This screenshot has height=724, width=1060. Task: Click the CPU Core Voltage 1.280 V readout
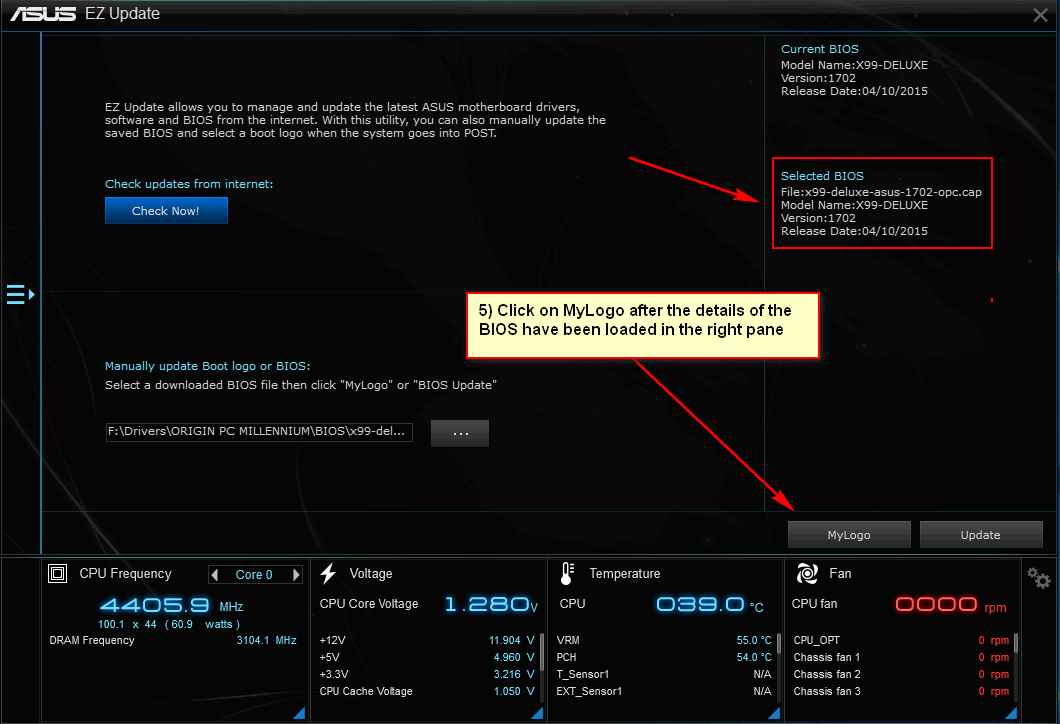click(491, 604)
